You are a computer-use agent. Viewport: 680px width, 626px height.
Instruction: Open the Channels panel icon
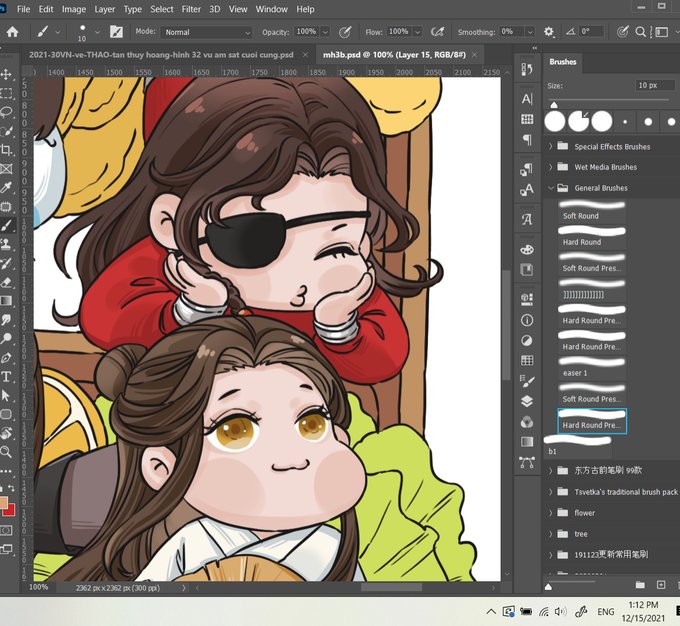point(527,422)
